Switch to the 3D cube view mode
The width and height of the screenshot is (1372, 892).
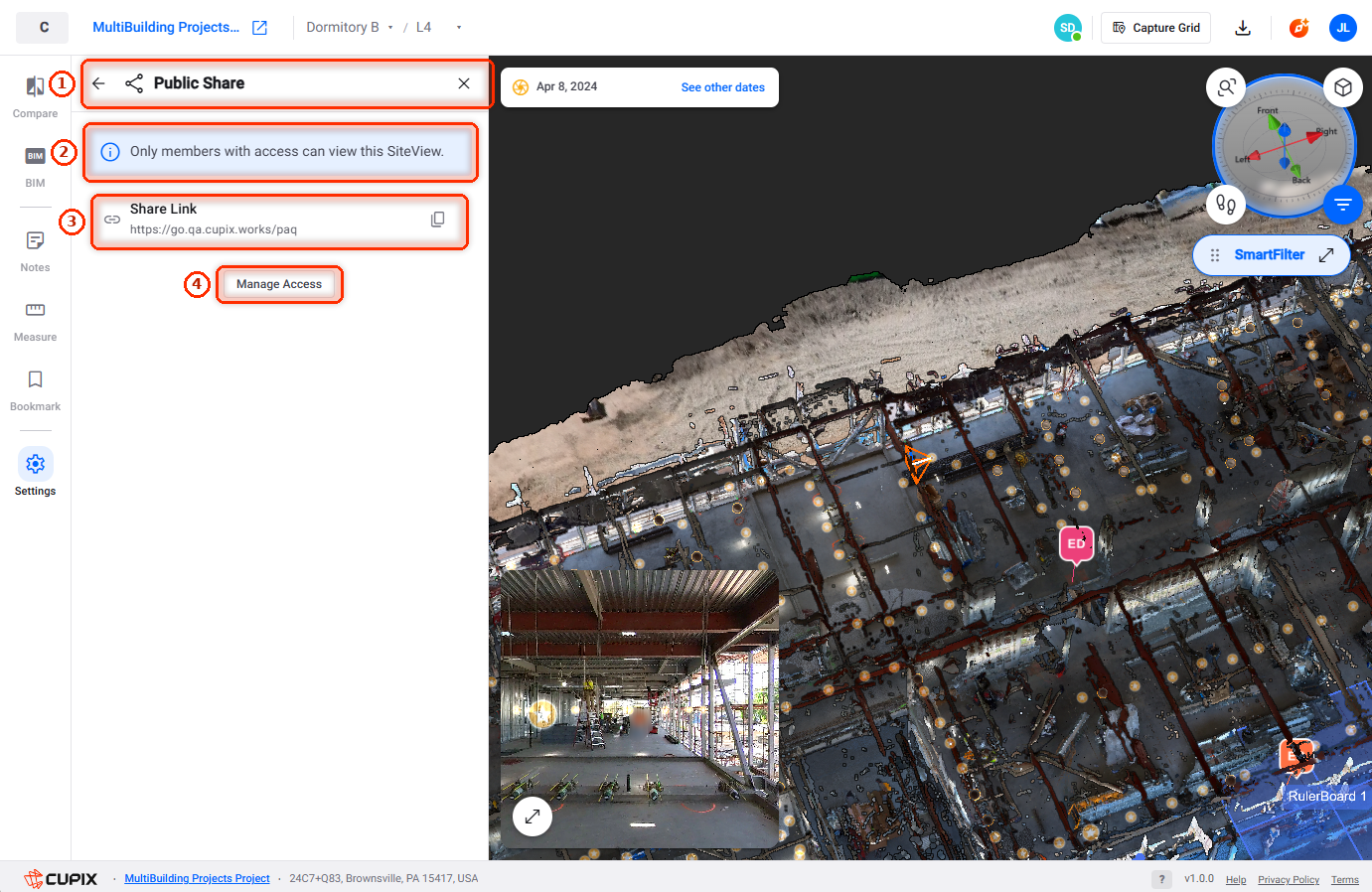tap(1343, 87)
